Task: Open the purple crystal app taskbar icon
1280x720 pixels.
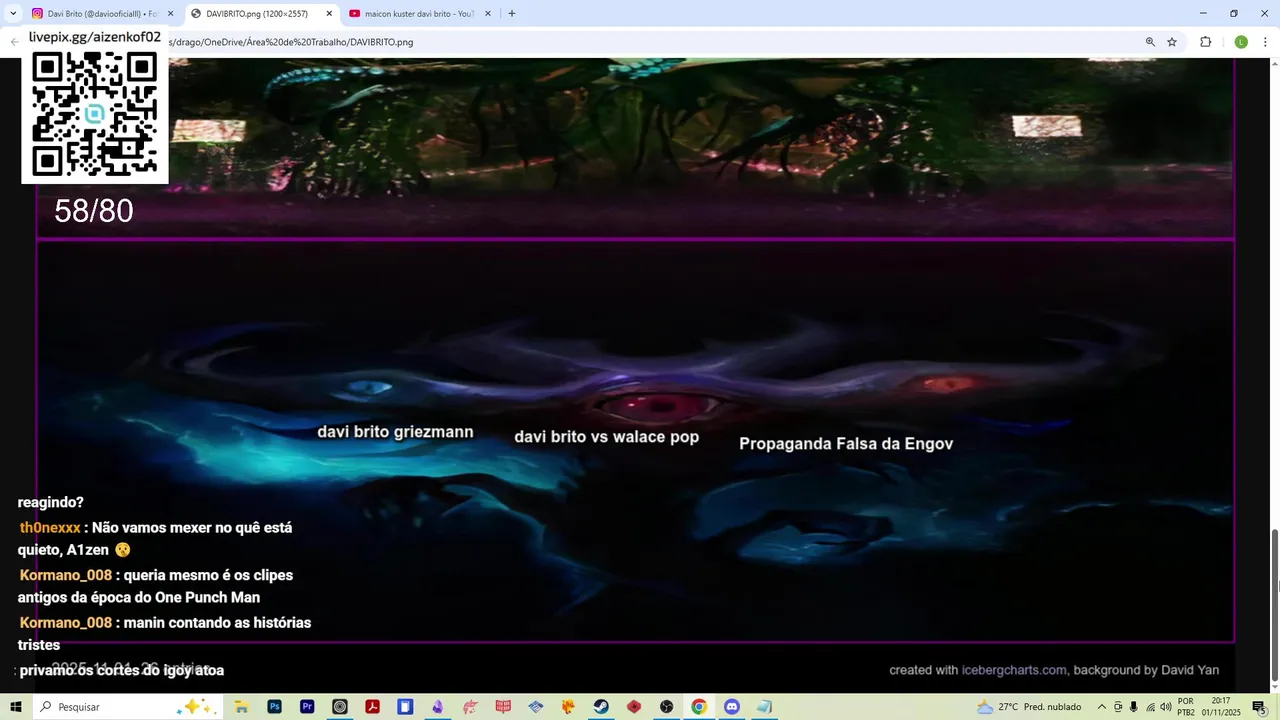Action: point(438,707)
